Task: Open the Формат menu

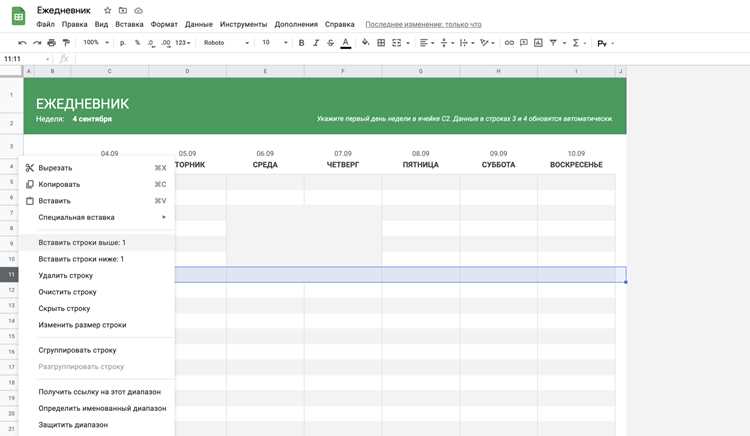Action: click(x=164, y=24)
